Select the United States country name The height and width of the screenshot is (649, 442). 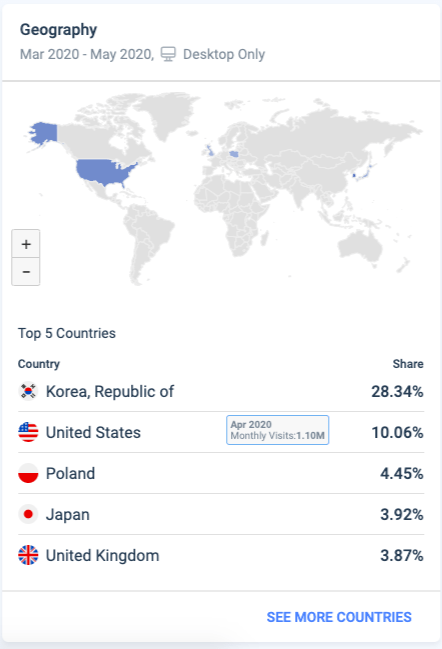pos(93,433)
